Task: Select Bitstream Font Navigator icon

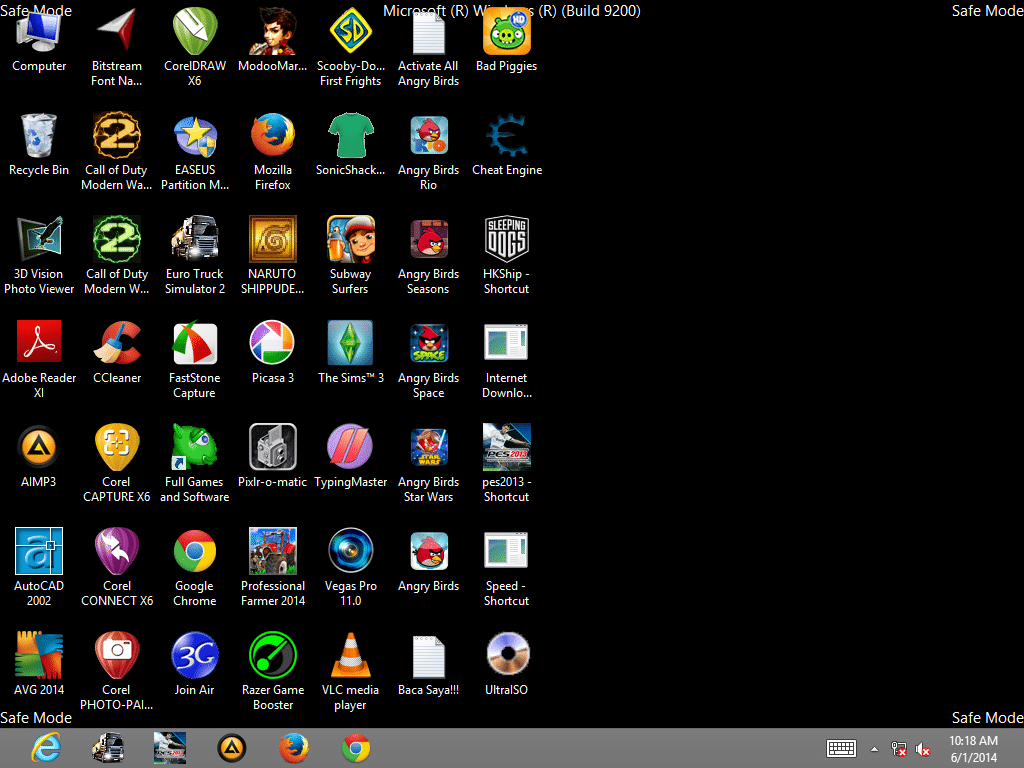Action: [x=116, y=31]
